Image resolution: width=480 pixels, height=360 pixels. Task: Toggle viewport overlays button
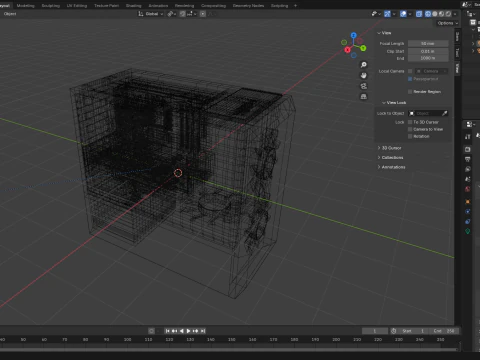coord(403,14)
